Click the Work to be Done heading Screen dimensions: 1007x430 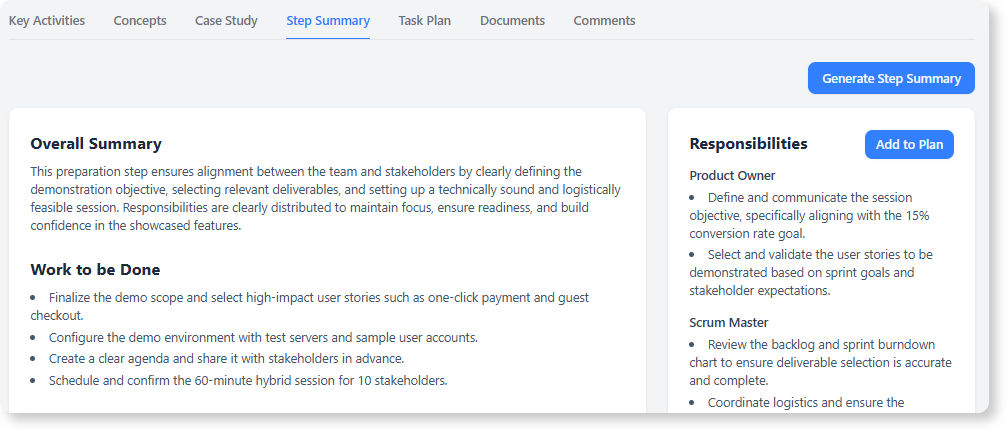coord(95,270)
